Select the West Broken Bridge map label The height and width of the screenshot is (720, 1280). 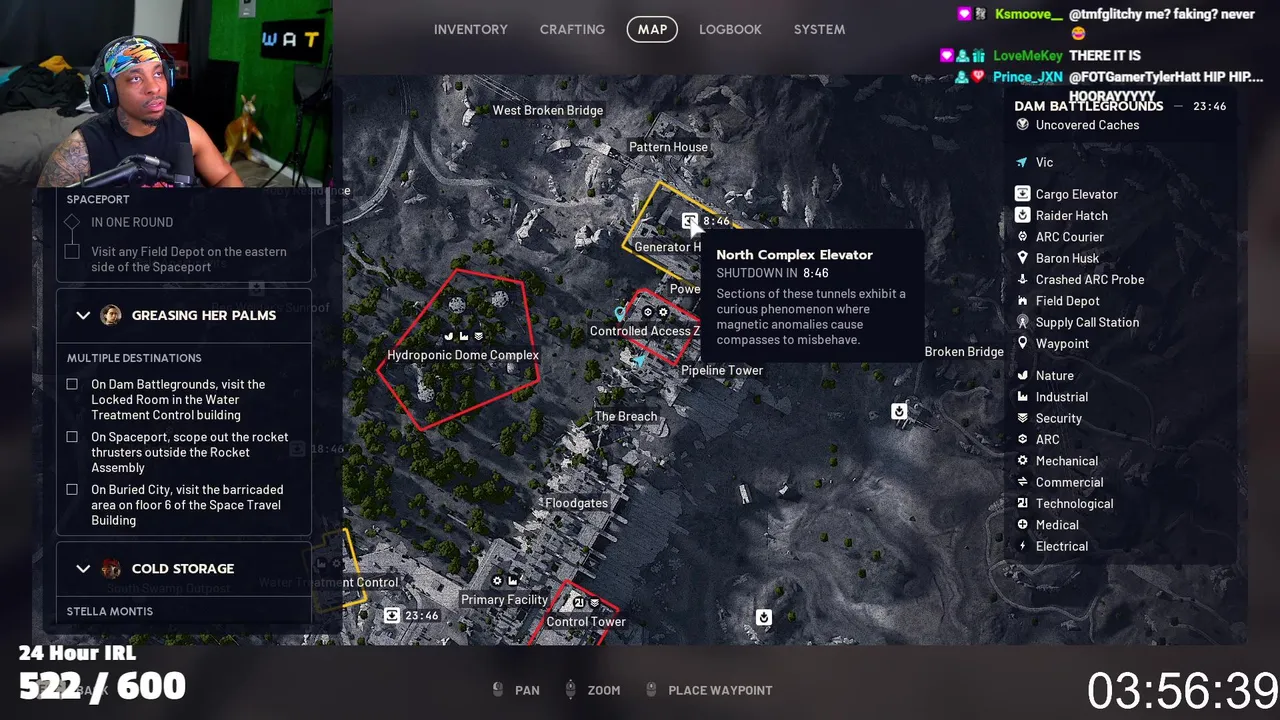(547, 110)
